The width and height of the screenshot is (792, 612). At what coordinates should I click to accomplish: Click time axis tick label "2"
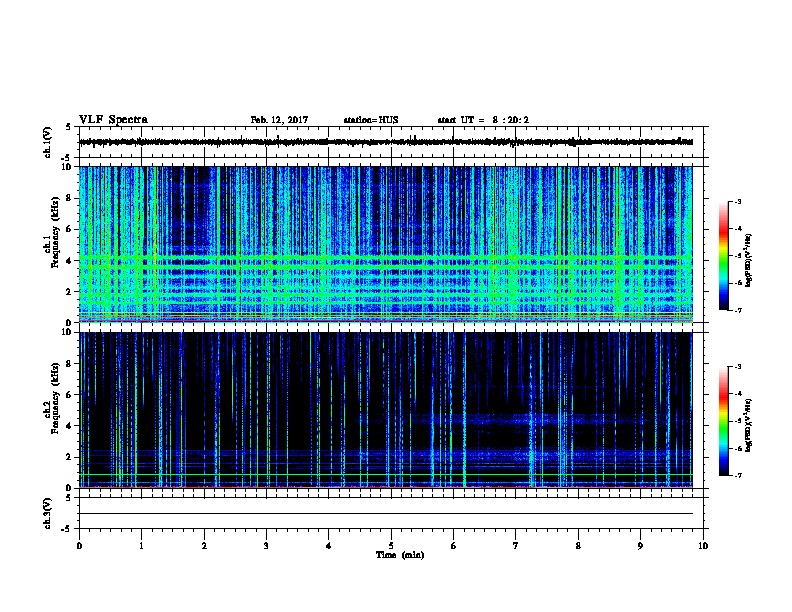pyautogui.click(x=204, y=546)
